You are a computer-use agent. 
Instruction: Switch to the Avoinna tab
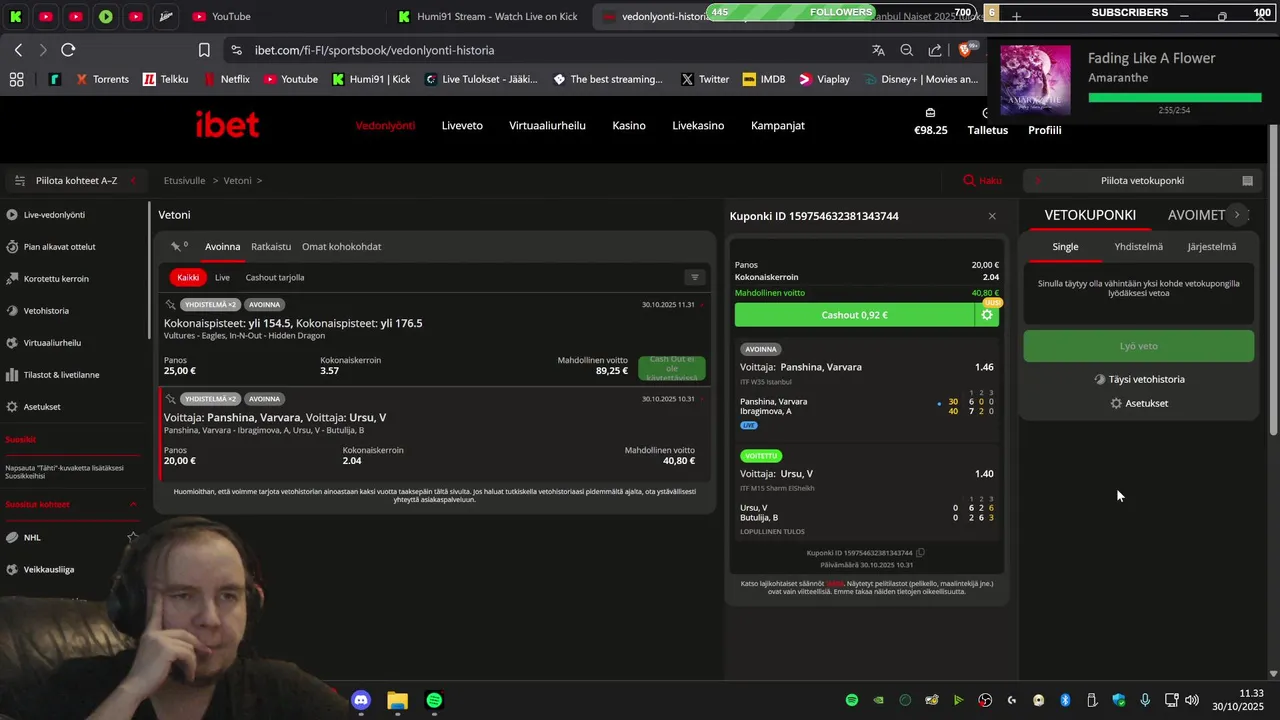click(222, 247)
